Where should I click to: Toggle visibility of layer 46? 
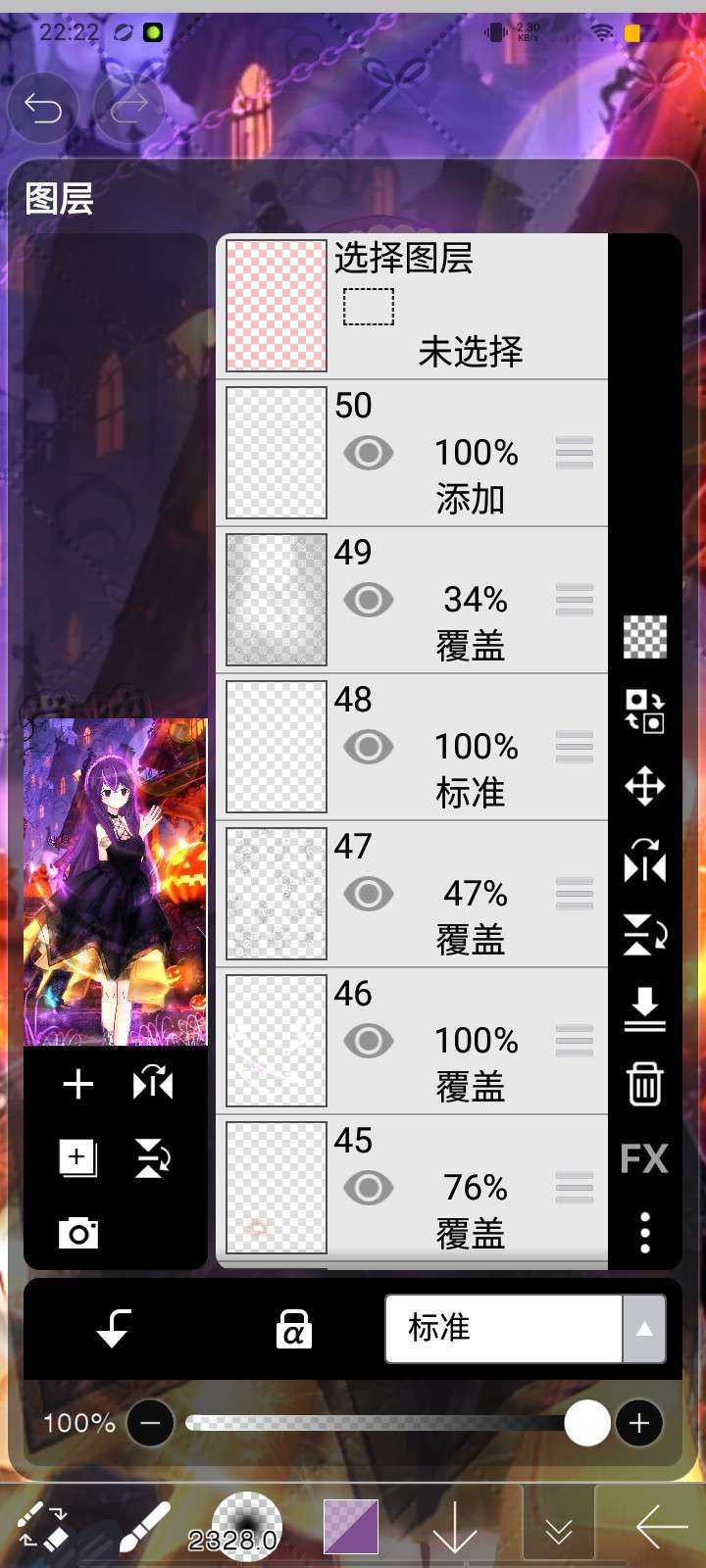[369, 1041]
